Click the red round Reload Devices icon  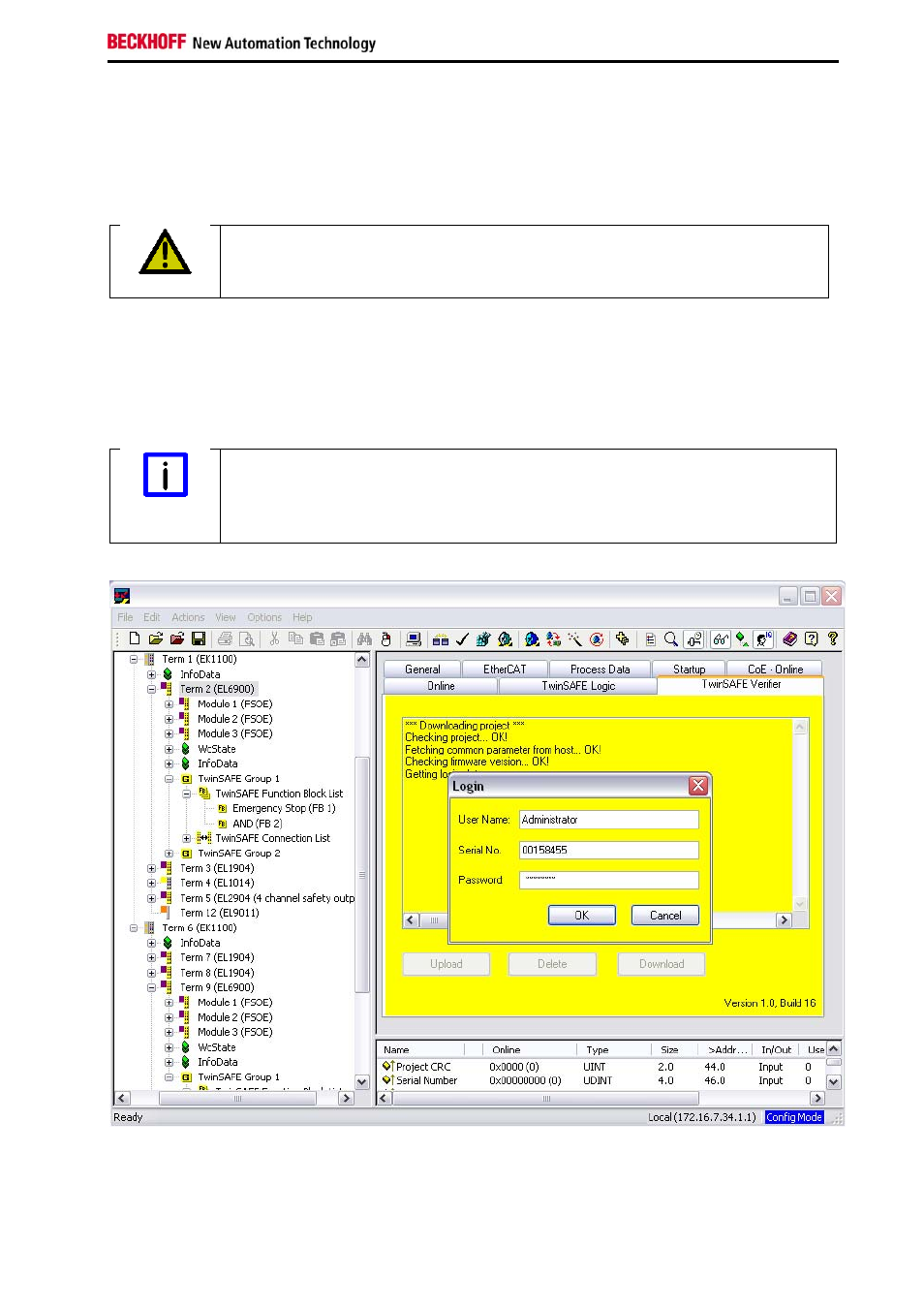[x=597, y=638]
